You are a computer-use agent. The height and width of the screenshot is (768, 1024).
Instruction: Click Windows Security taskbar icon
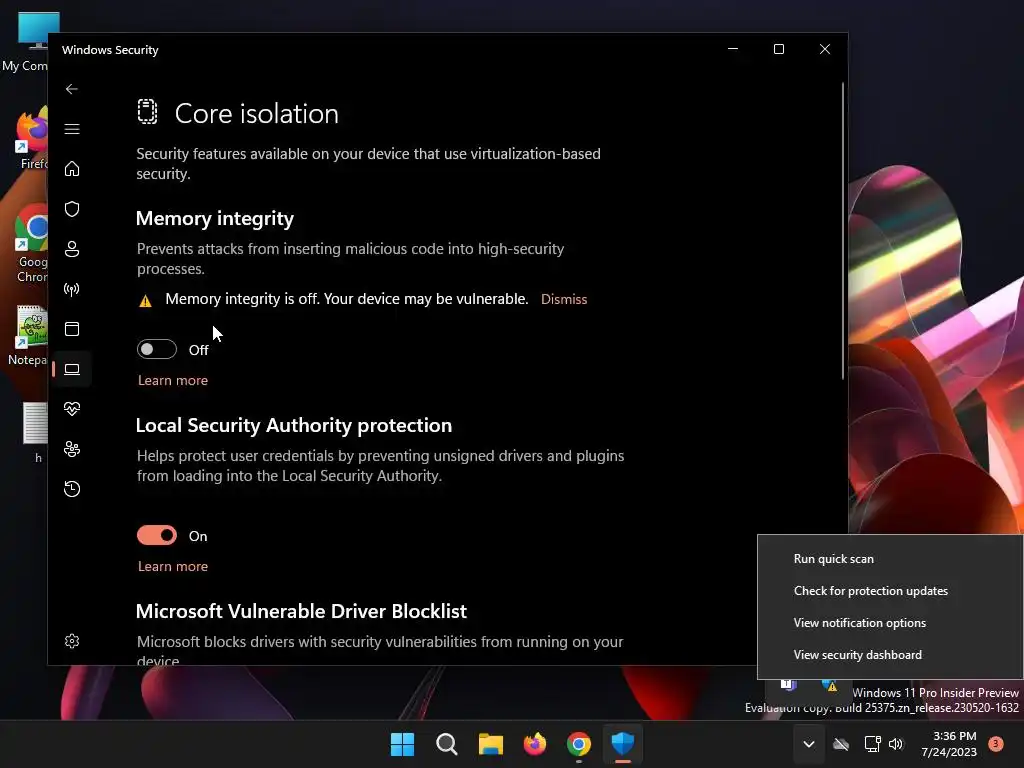click(623, 744)
